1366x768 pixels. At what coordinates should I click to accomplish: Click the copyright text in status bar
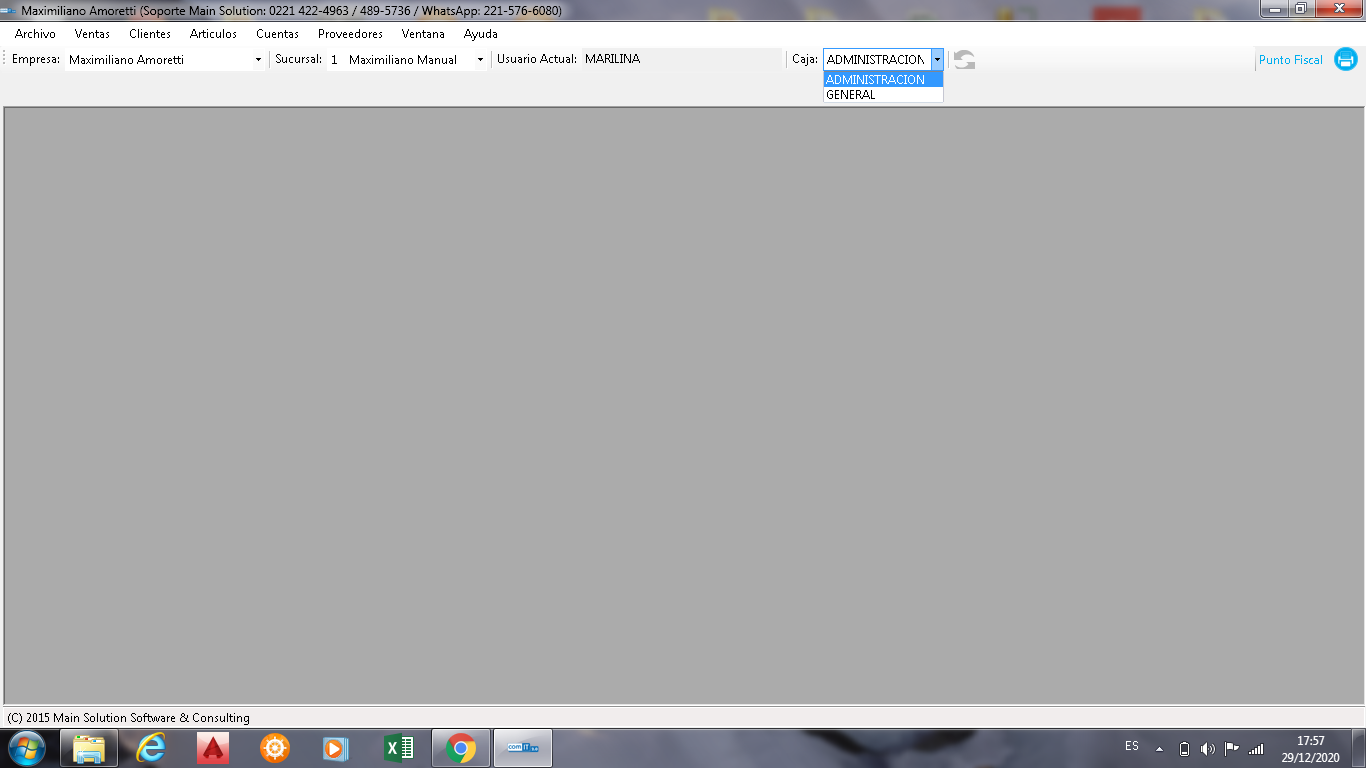pos(128,718)
